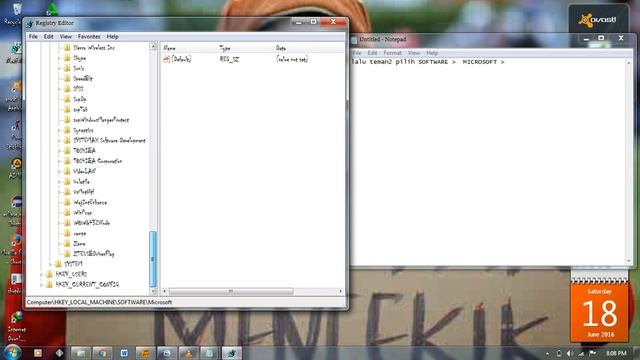Expand the HKEY_USERS hive
The width and height of the screenshot is (640, 360).
41,274
